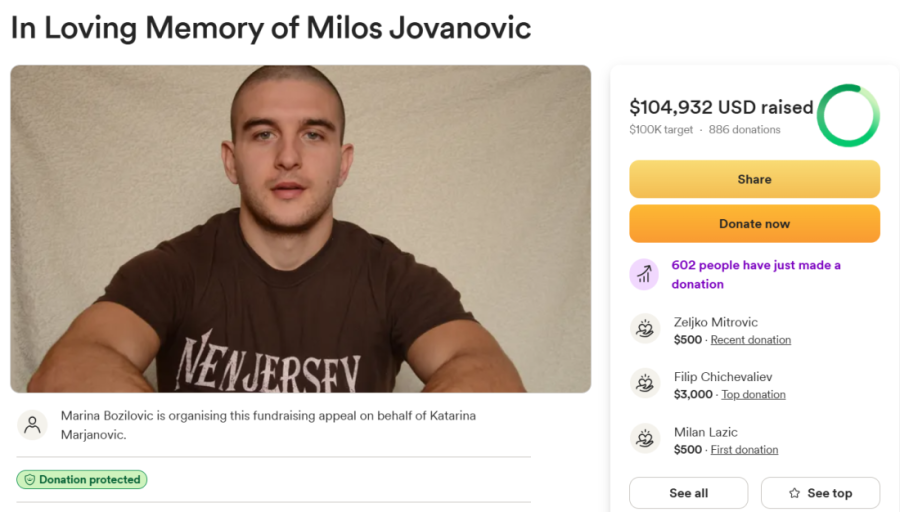
Task: Click the "886 donations" count
Action: [x=744, y=130]
